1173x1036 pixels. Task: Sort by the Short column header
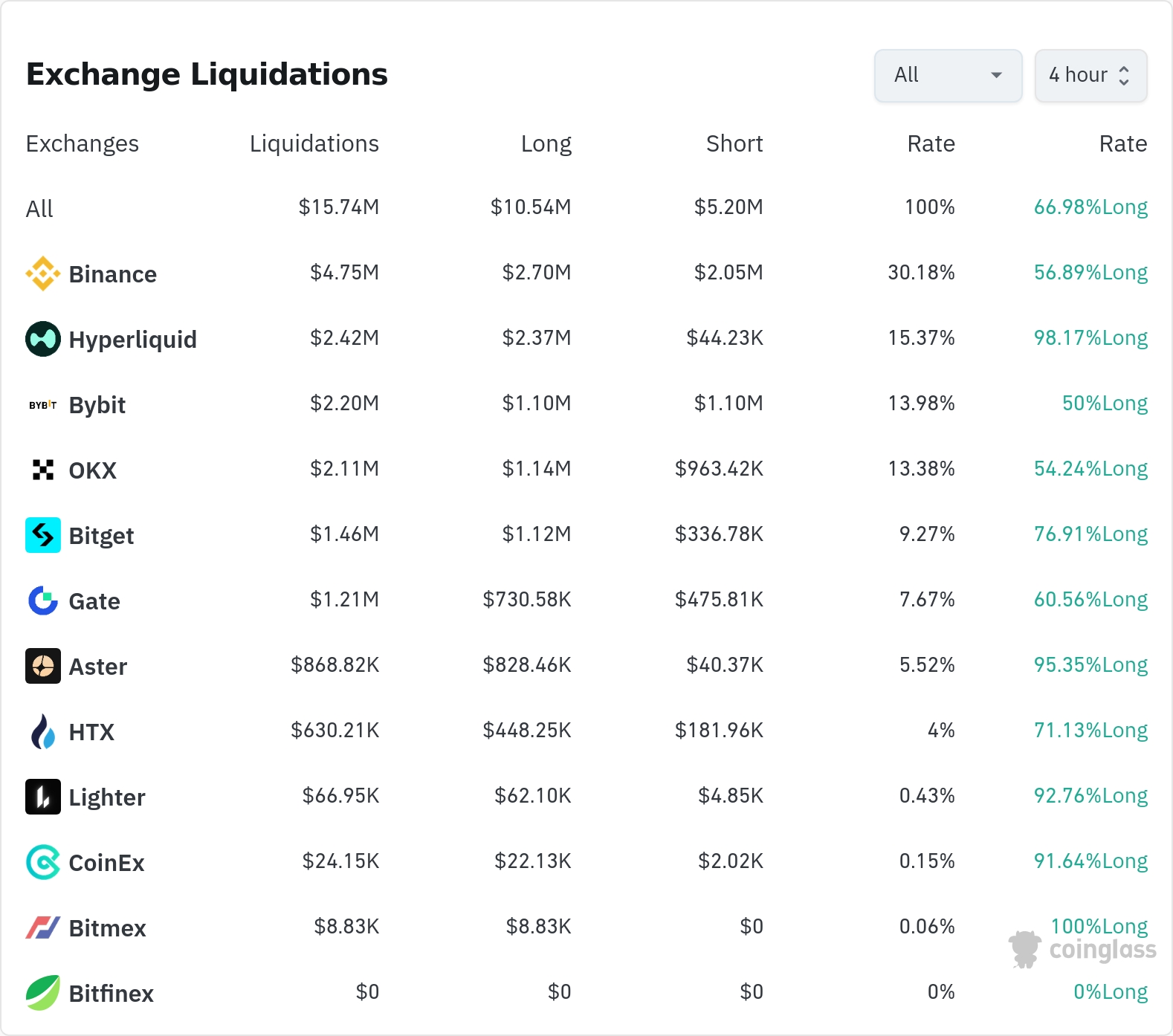point(734,143)
